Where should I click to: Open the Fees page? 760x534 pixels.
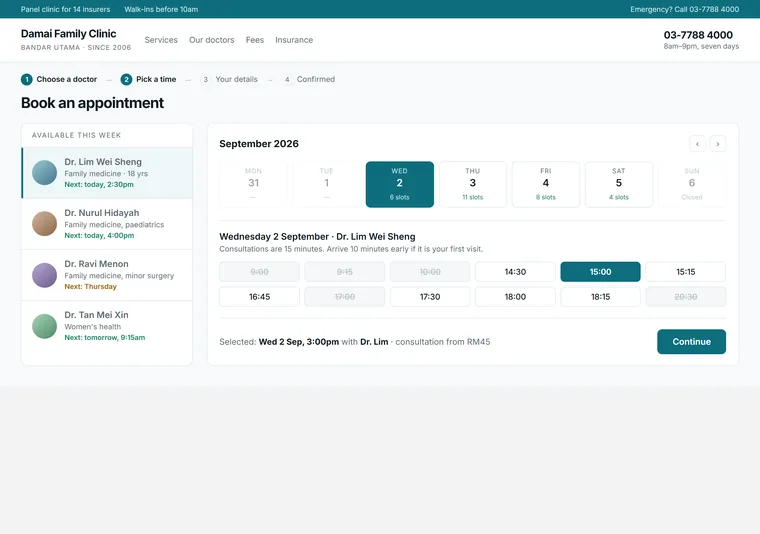click(254, 40)
